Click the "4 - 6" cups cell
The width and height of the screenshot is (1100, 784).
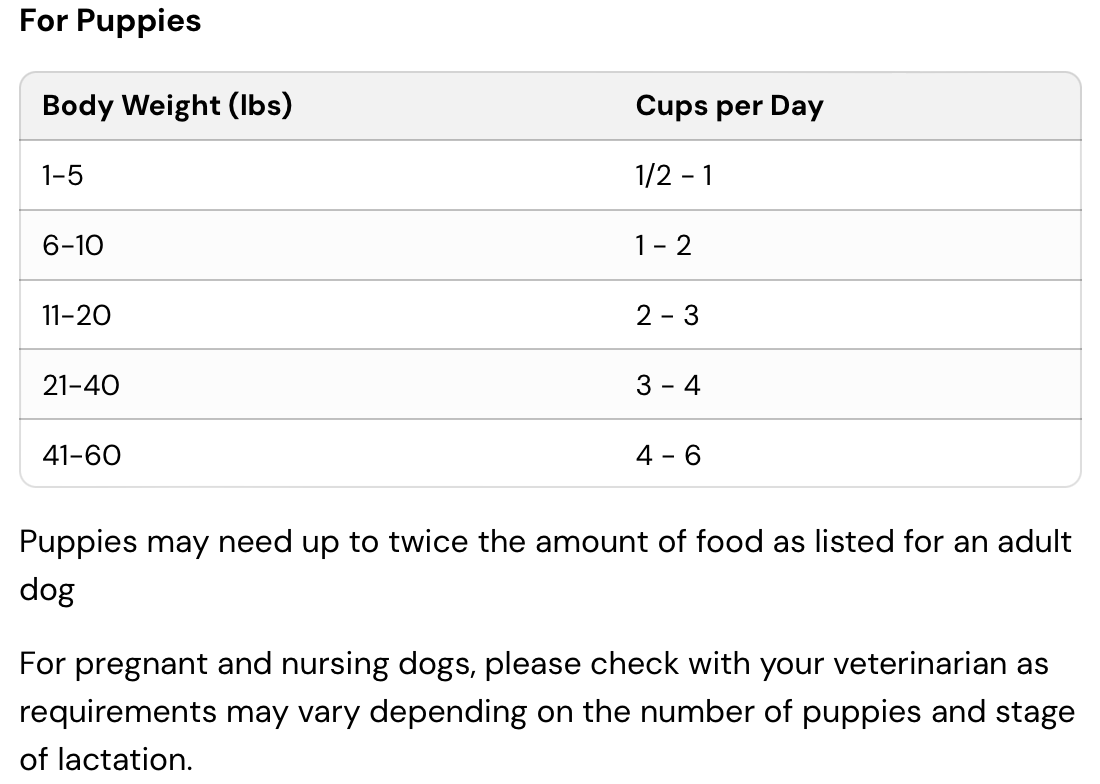(668, 456)
